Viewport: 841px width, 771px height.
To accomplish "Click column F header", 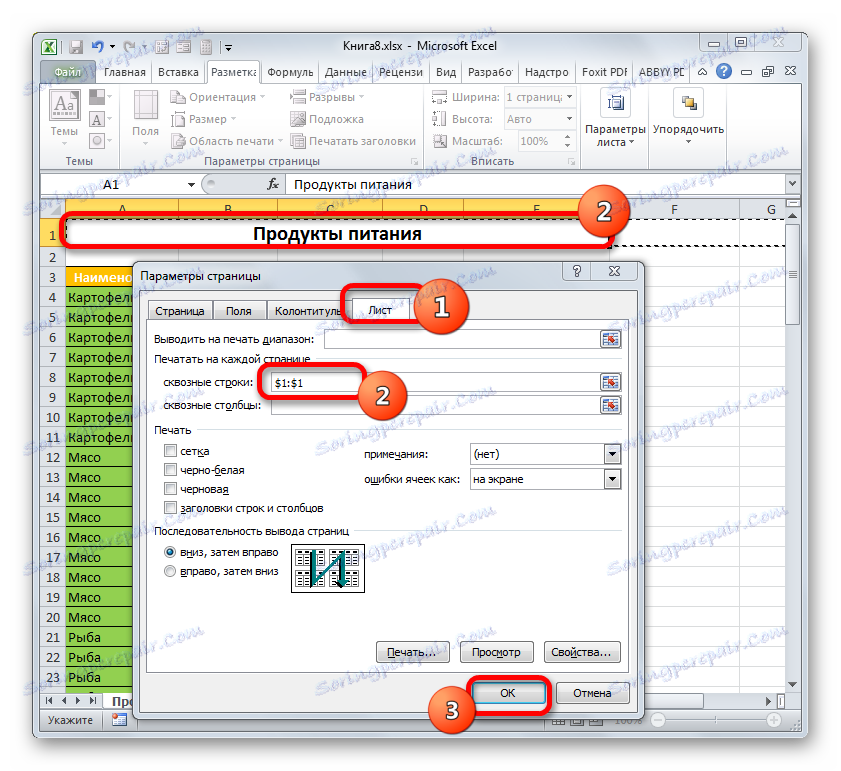I will [x=674, y=209].
